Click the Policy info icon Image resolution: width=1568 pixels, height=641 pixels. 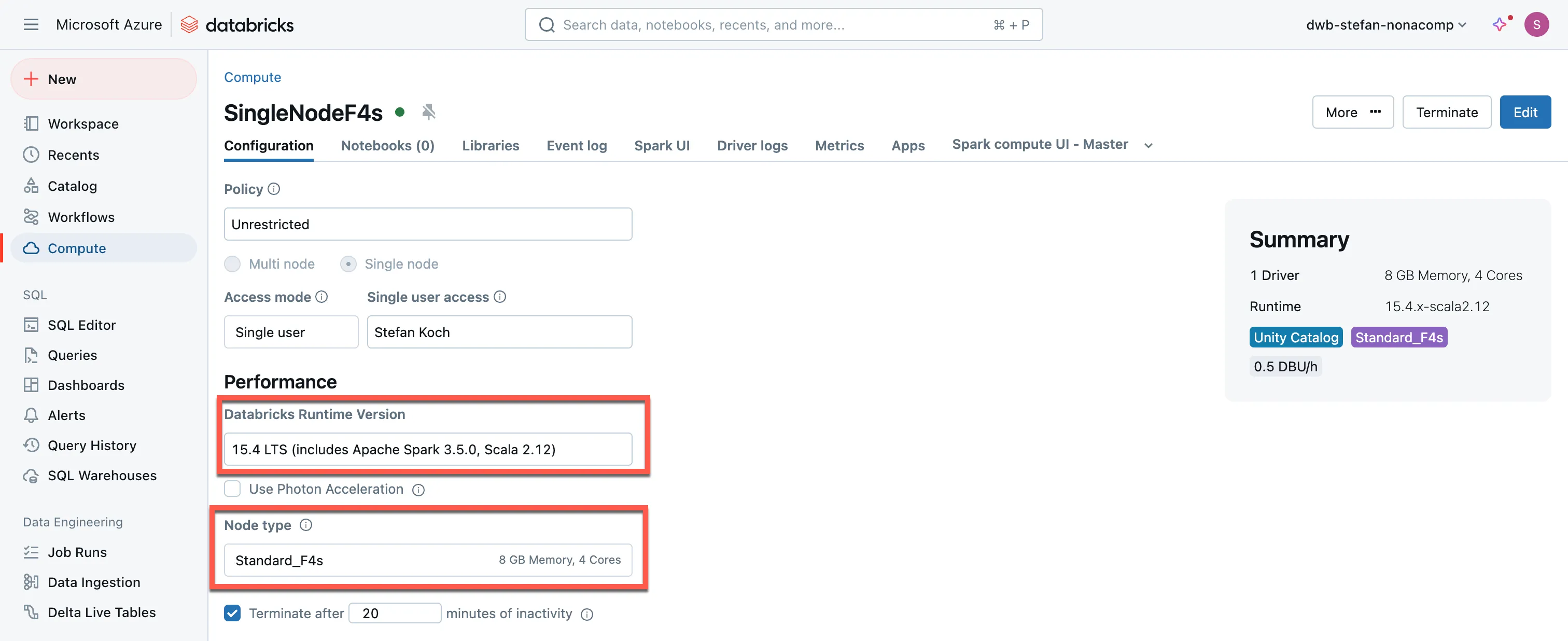274,189
